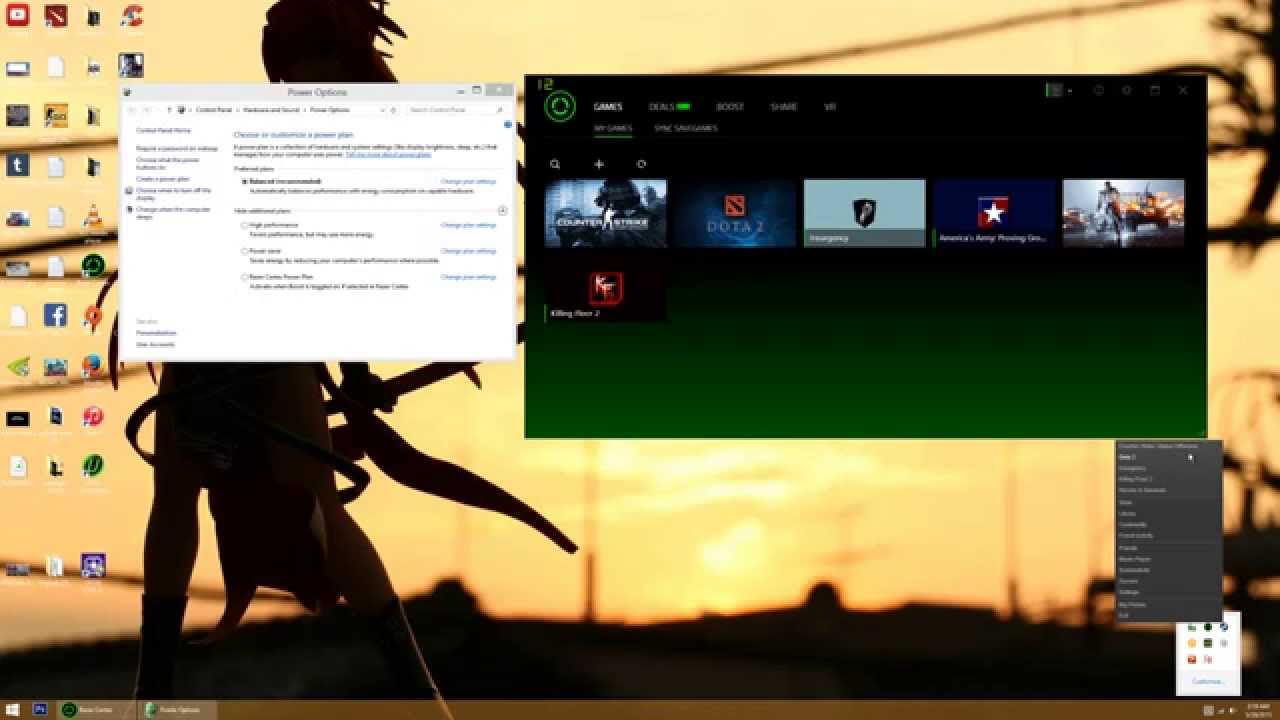The image size is (1280, 720).
Task: Select the Power saver plan radio button
Action: 244,251
